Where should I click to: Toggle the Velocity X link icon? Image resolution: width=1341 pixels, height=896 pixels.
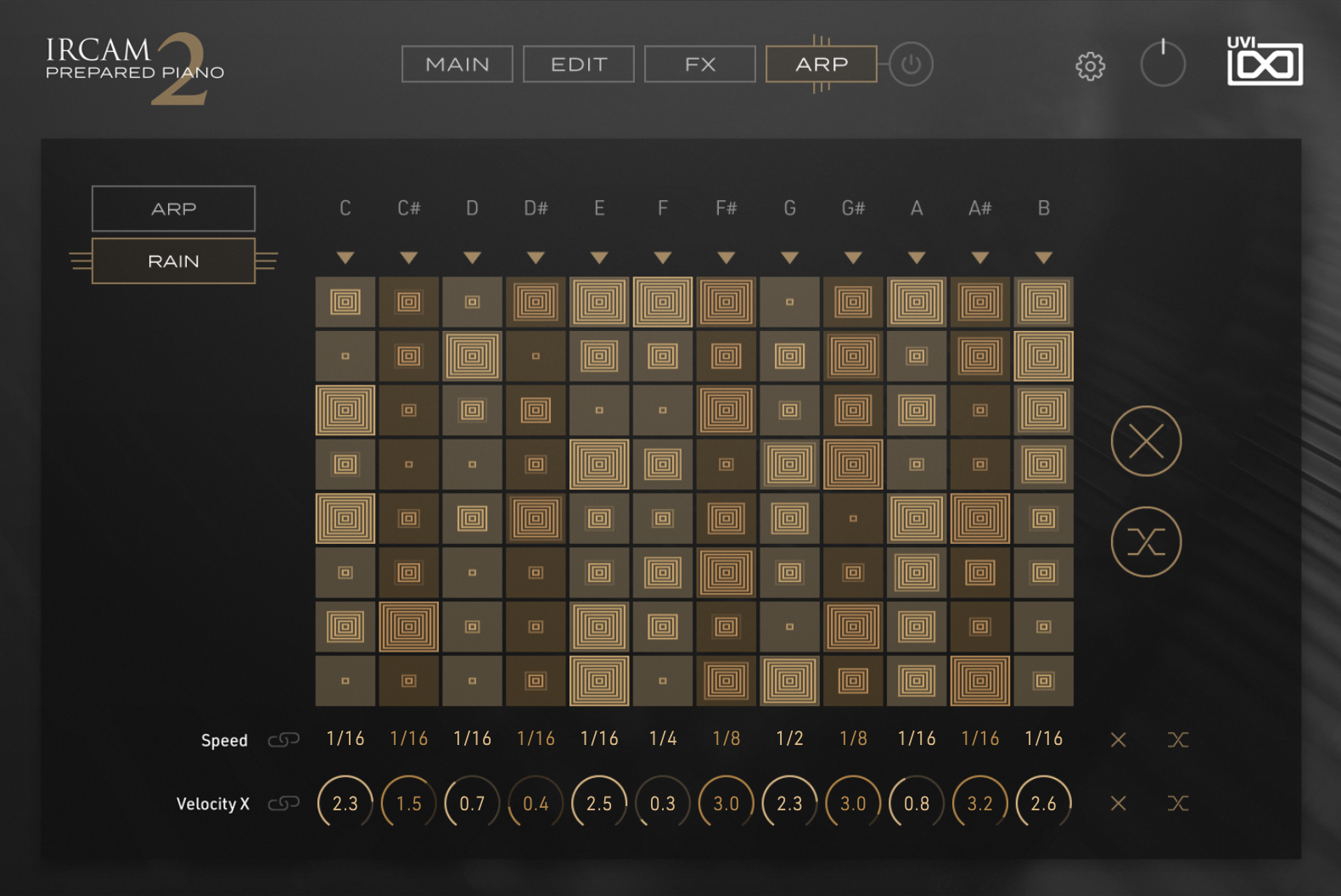click(x=283, y=803)
